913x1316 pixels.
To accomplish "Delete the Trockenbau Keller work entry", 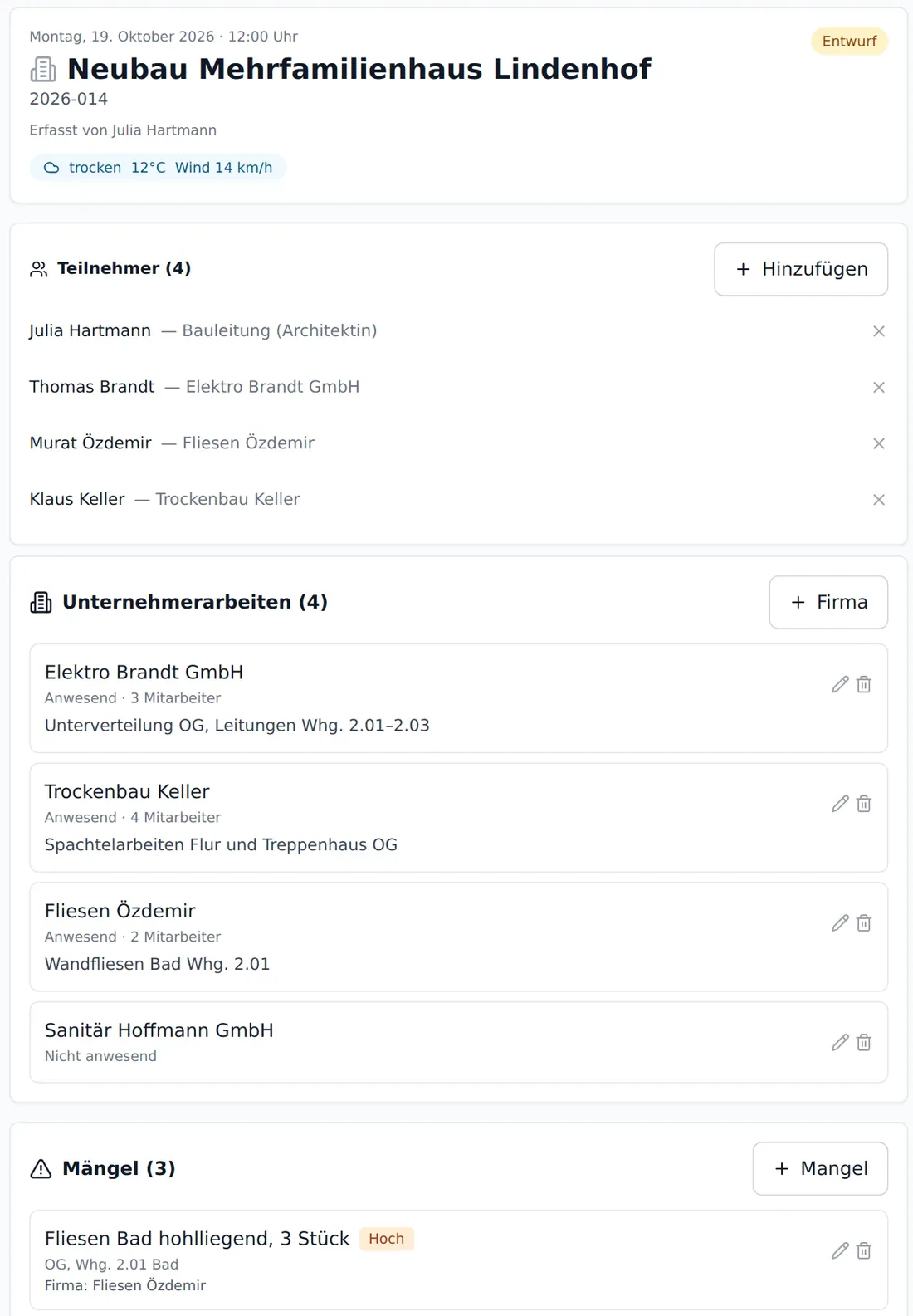I will [864, 804].
